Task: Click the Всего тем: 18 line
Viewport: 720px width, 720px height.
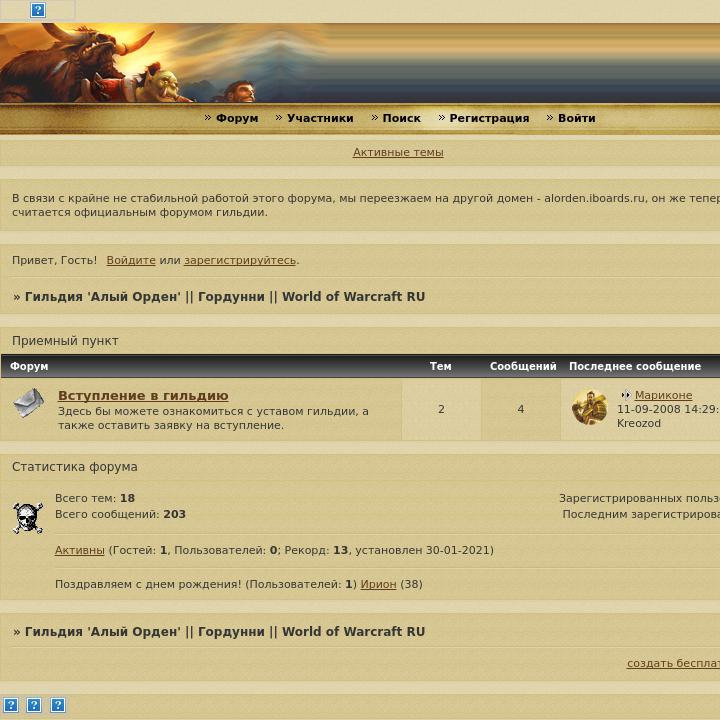Action: 95,498
